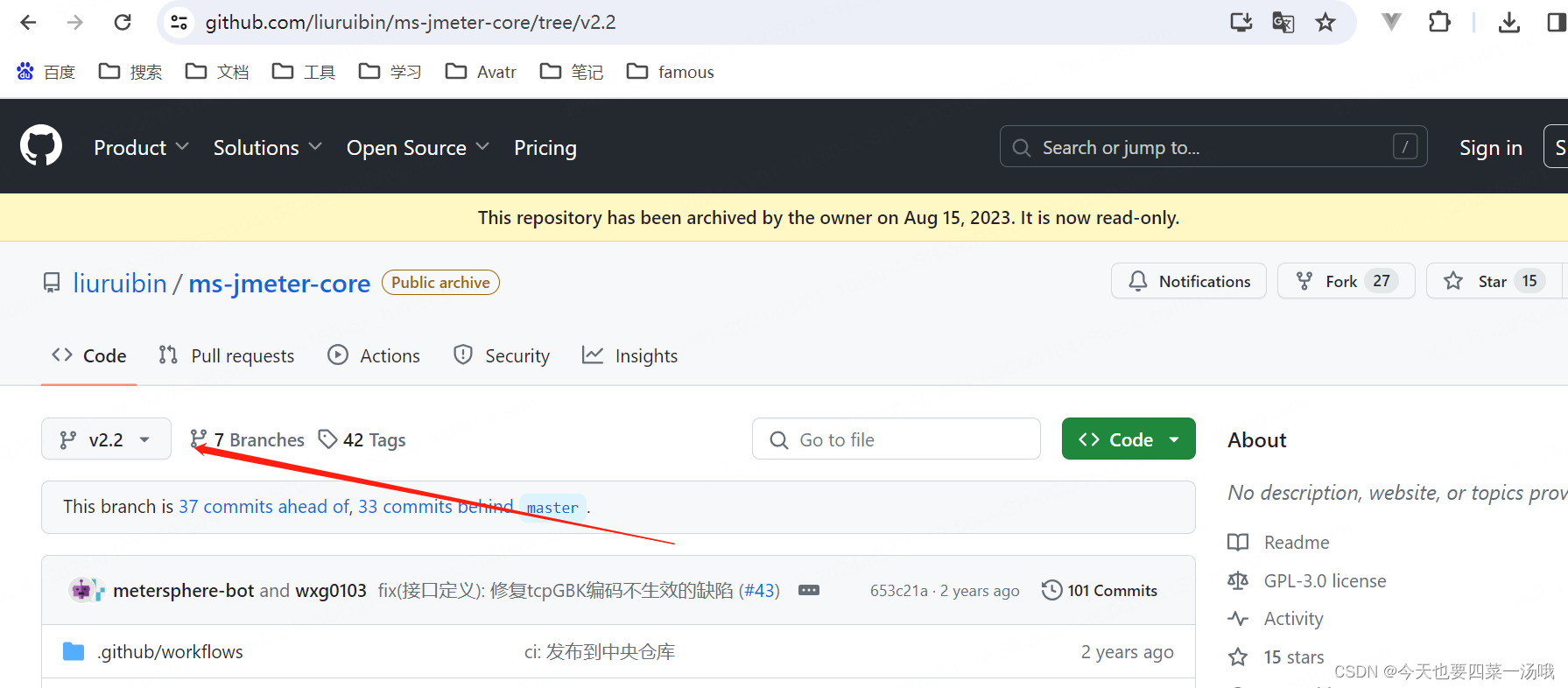Open site information icon in address bar
1568x688 pixels.
tap(179, 23)
